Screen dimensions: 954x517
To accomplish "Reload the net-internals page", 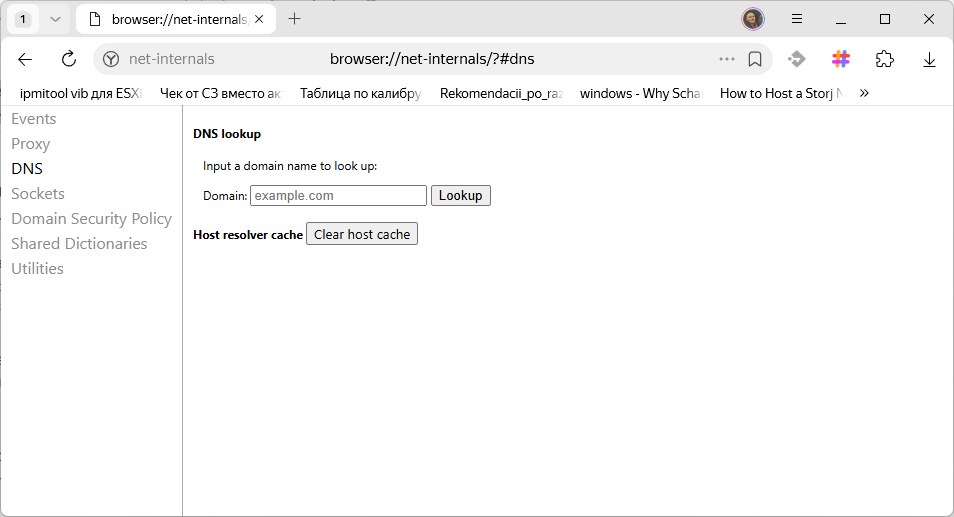I will pos(69,59).
